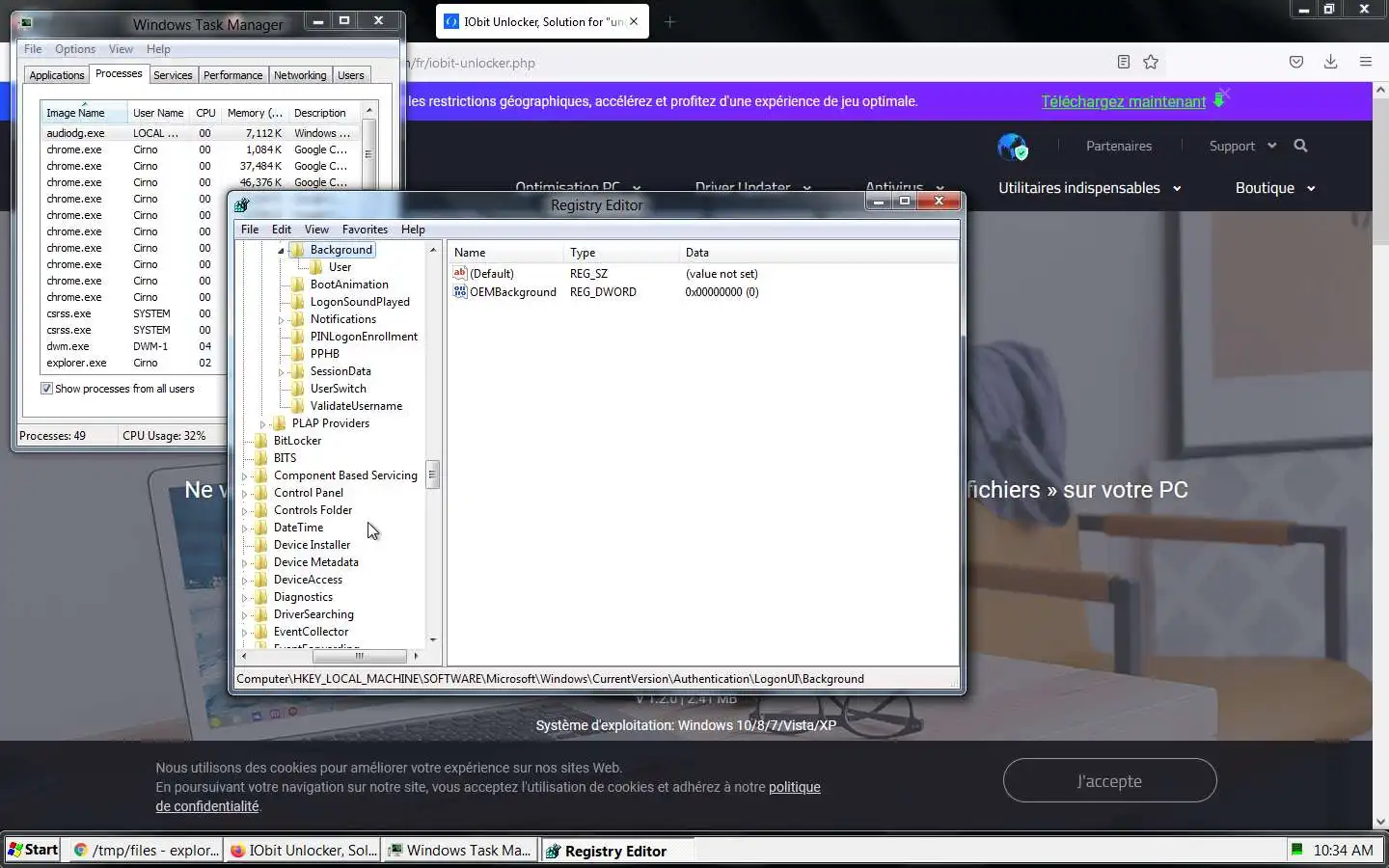Select the ValidateUsername registry key
Image resolution: width=1389 pixels, height=868 pixels.
click(356, 406)
